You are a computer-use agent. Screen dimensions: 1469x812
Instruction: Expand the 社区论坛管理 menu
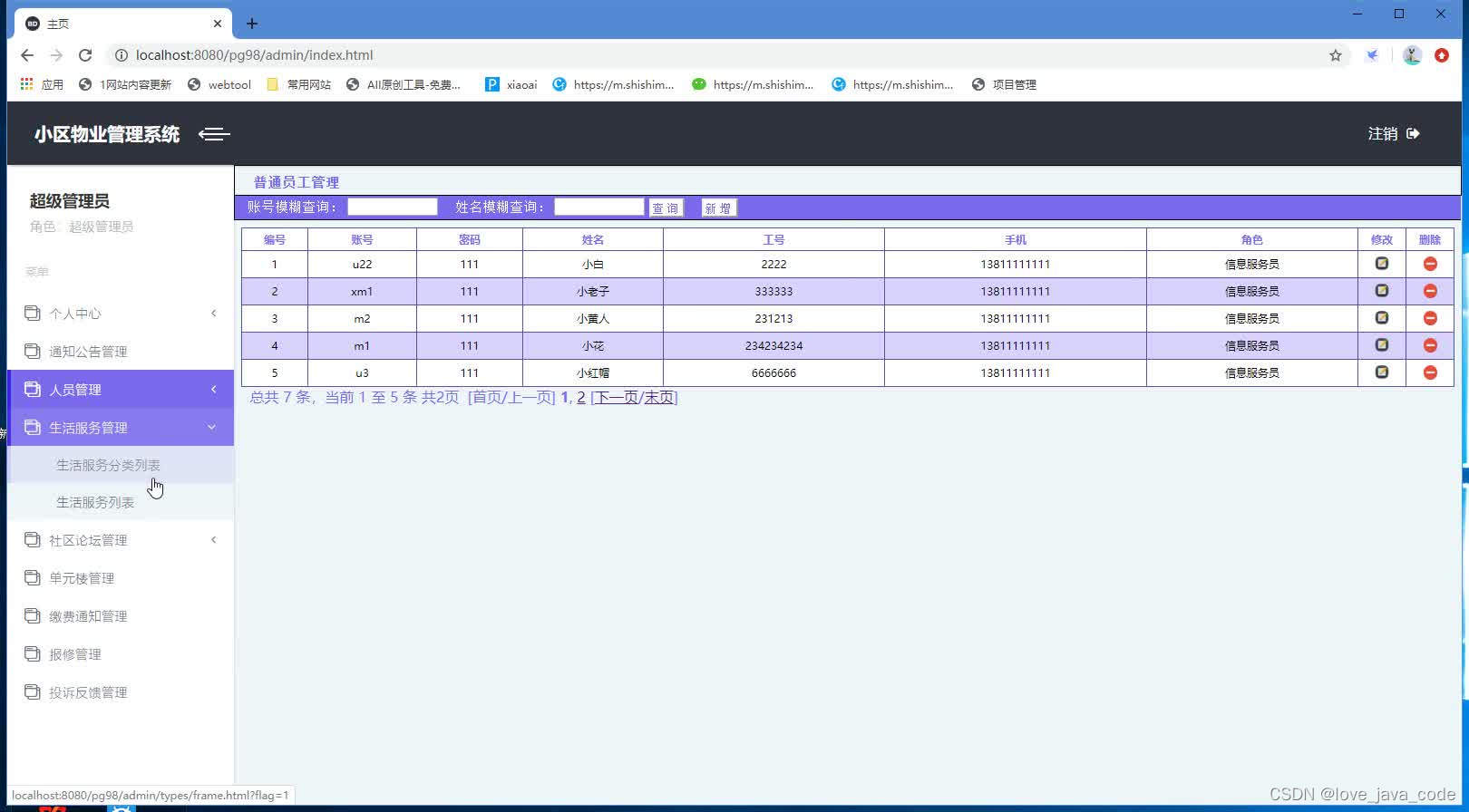(x=121, y=540)
